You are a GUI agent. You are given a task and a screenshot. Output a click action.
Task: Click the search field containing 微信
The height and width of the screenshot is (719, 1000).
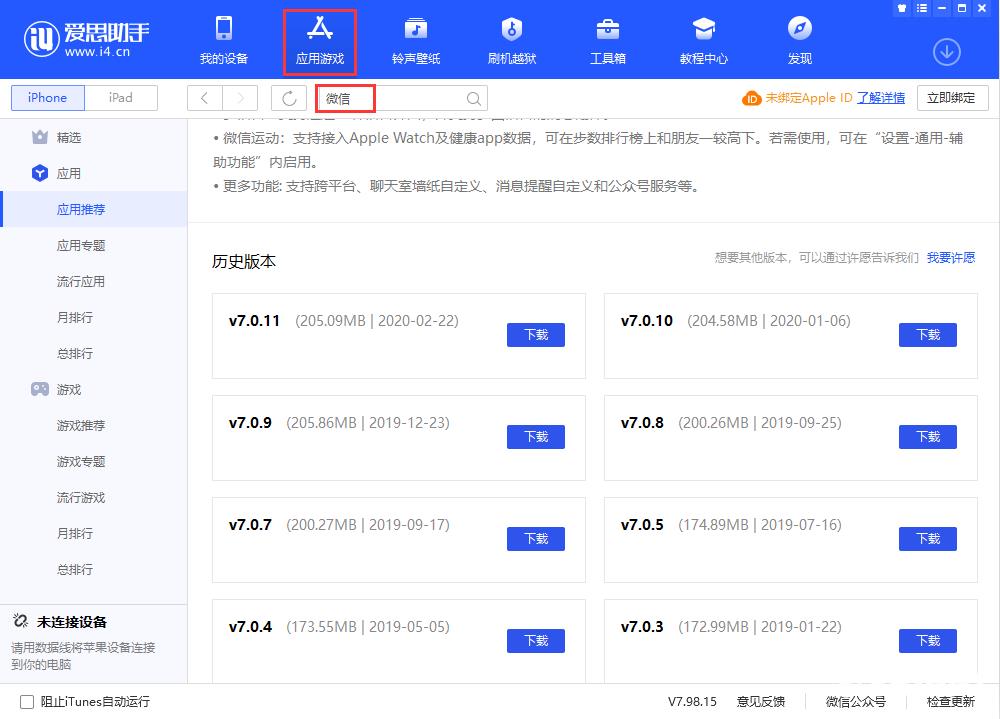click(402, 98)
